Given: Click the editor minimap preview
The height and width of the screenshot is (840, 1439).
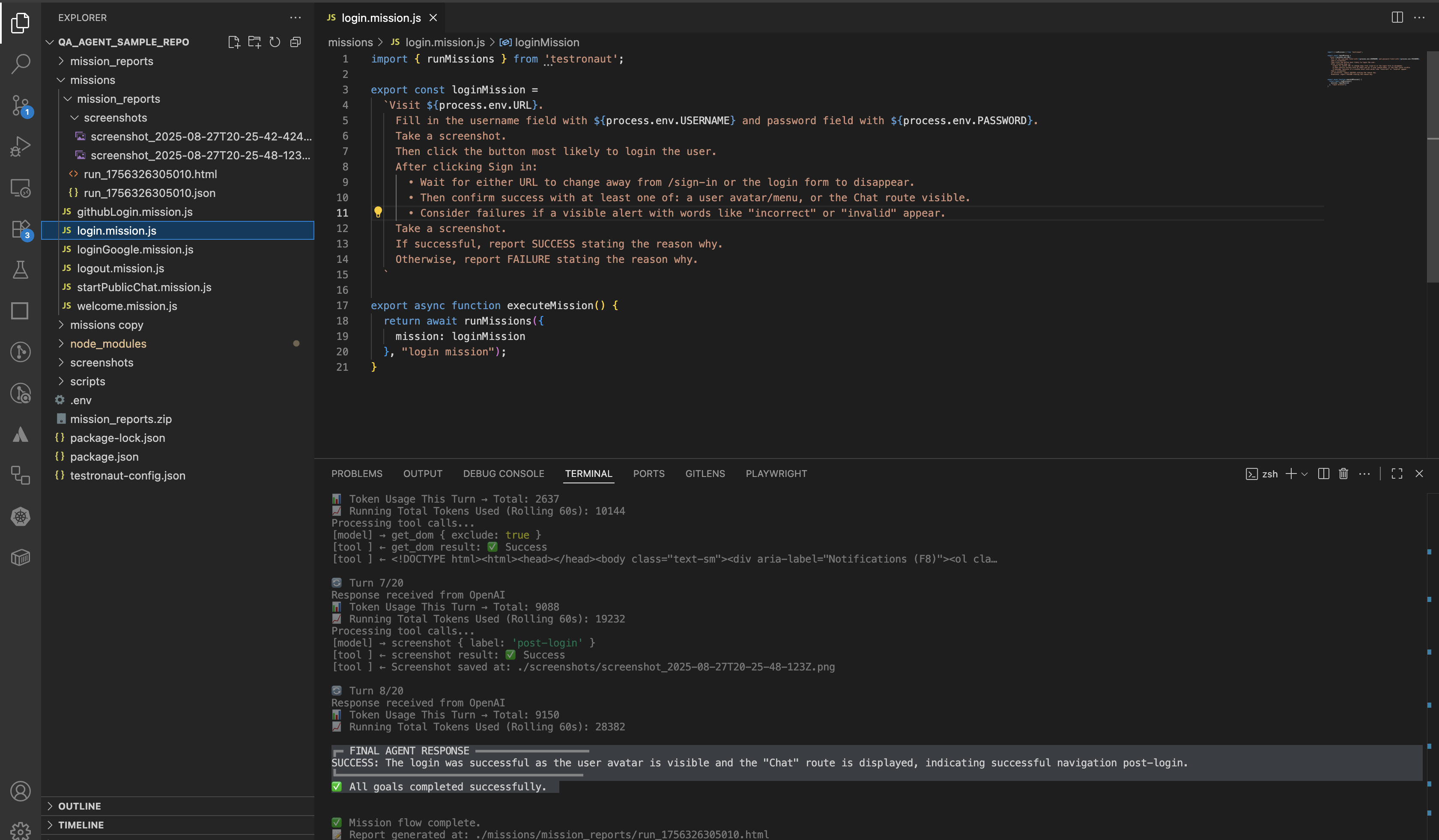Looking at the screenshot, I should [1373, 69].
